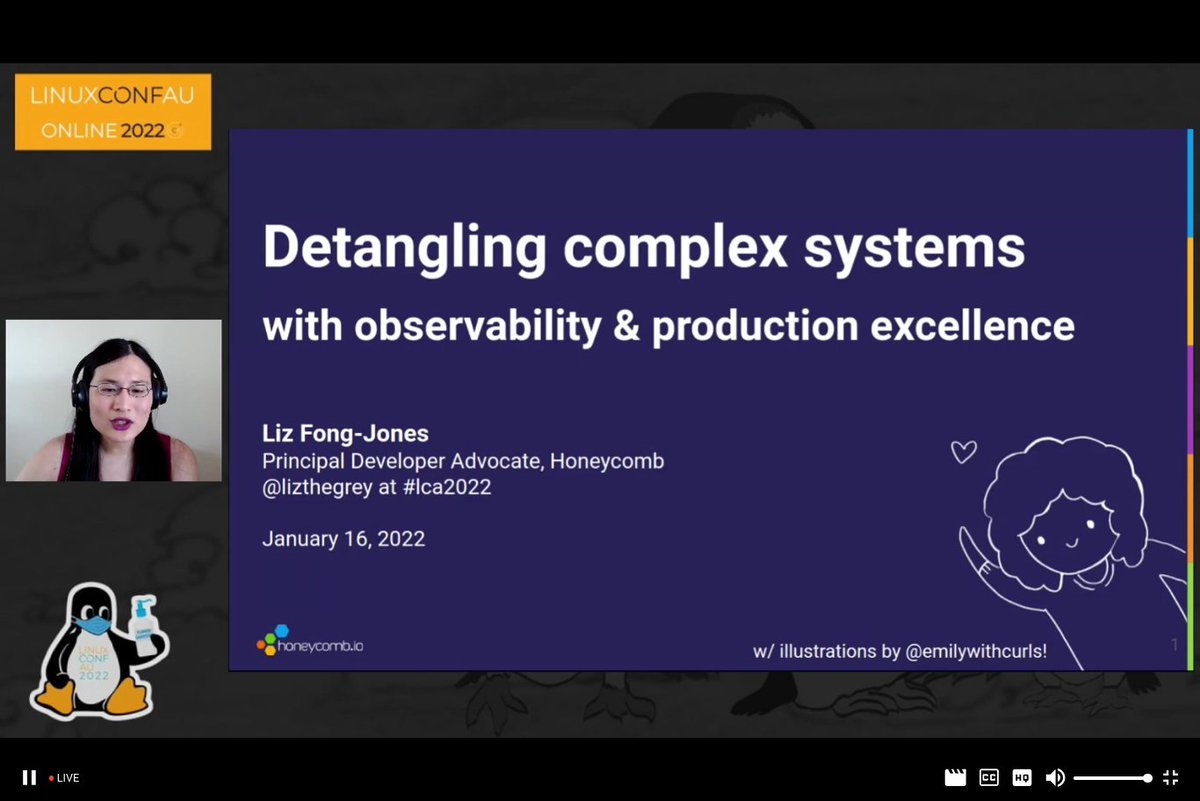
Task: Click "with observability & production excellence" subtitle
Action: 668,326
